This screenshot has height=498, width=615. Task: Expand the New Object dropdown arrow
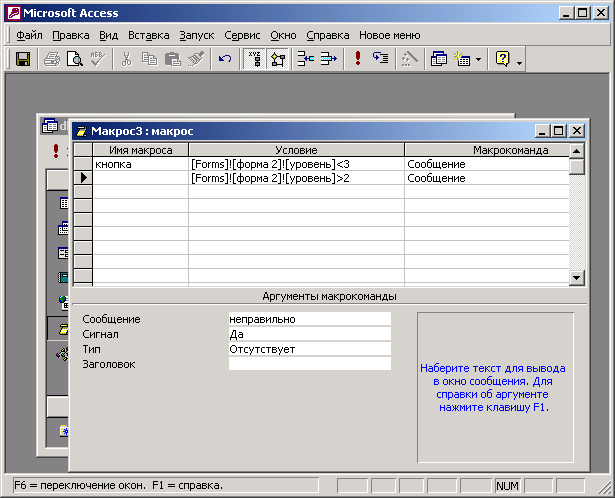pos(478,60)
